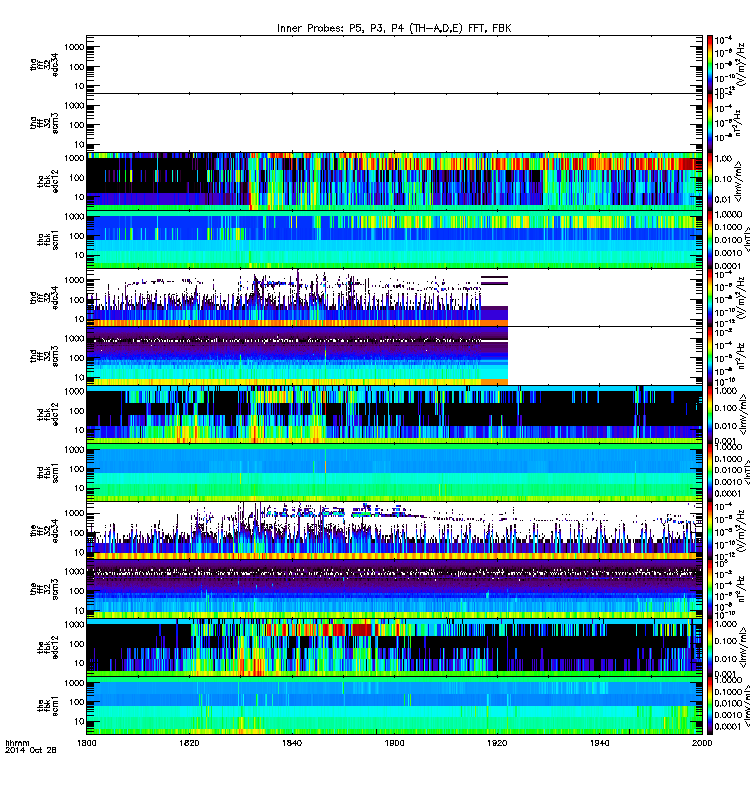Click the color bar beside the the fff scm3 panel

(x=710, y=589)
